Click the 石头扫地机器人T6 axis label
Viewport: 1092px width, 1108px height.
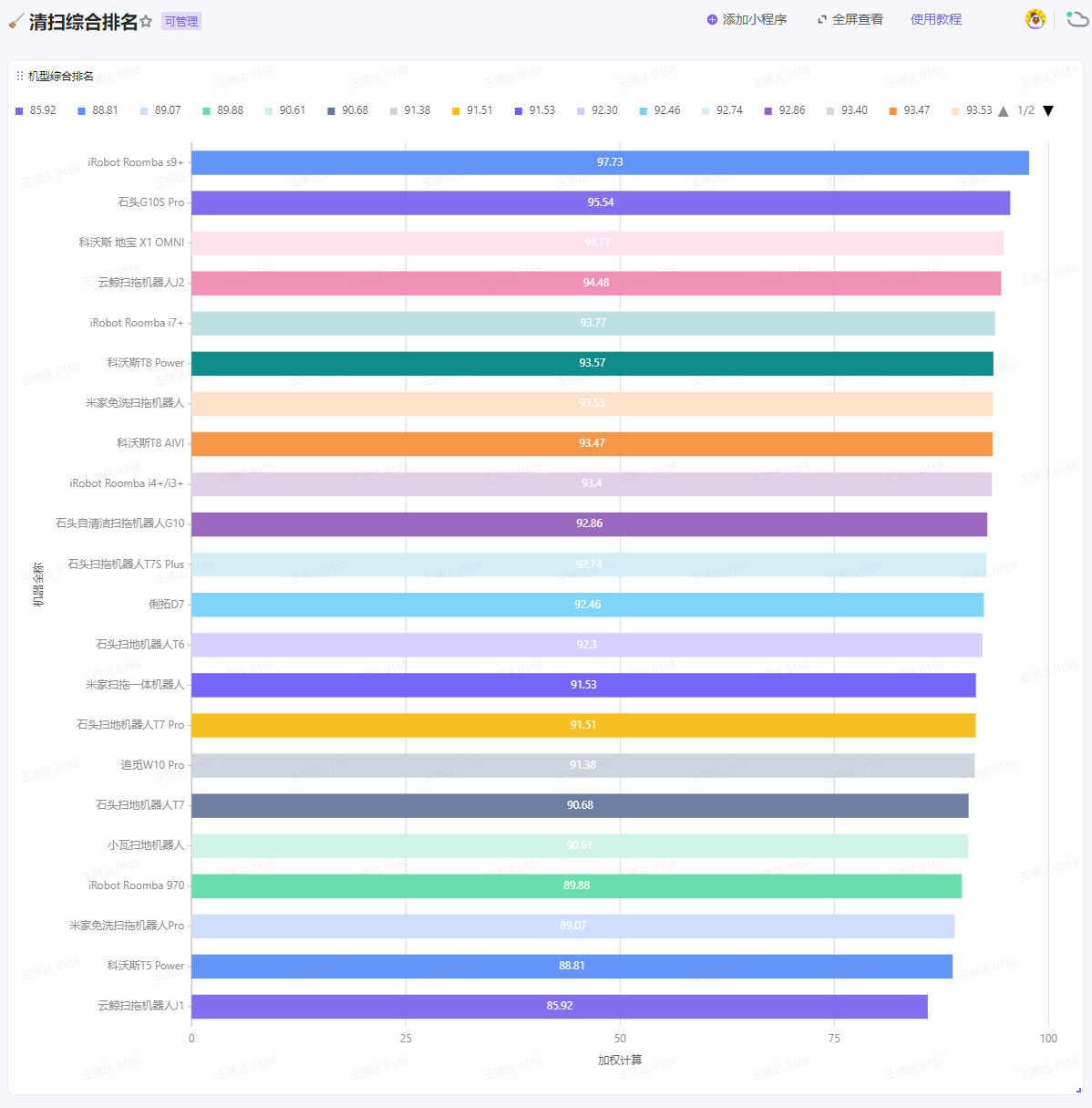[x=140, y=645]
